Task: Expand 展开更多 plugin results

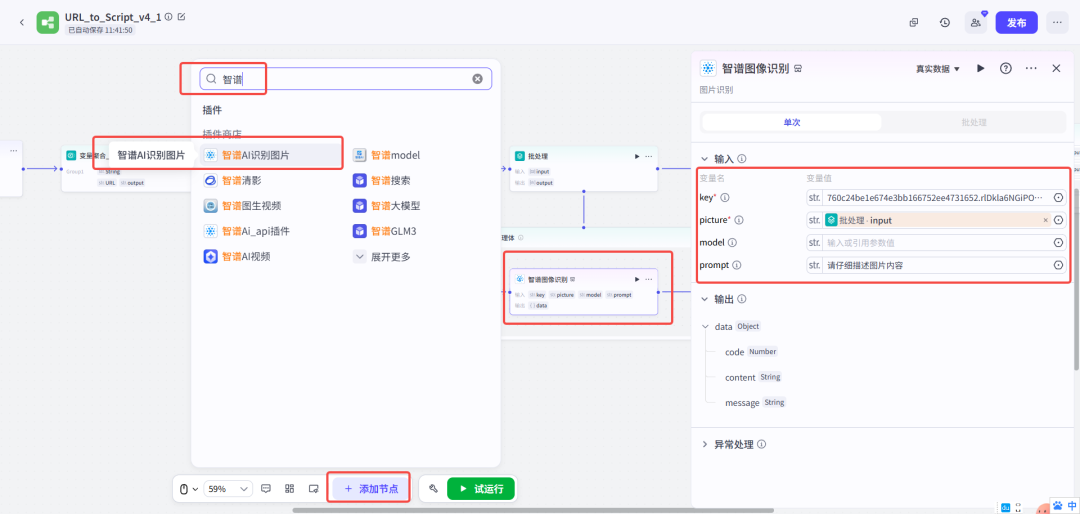Action: coord(383,257)
